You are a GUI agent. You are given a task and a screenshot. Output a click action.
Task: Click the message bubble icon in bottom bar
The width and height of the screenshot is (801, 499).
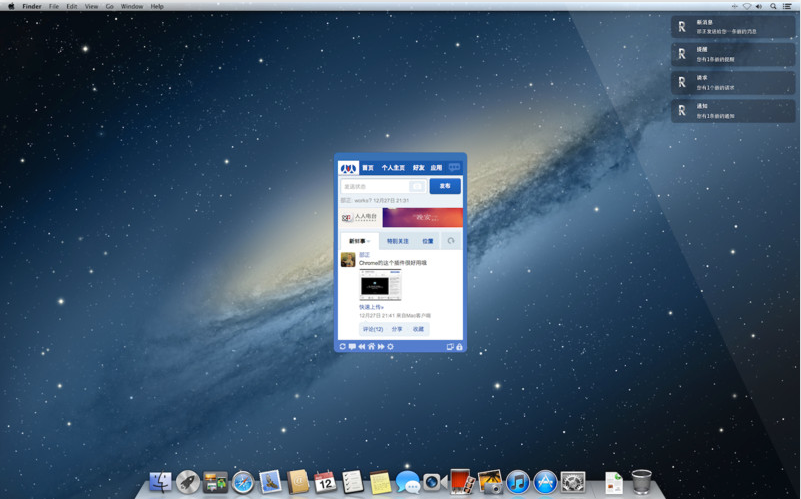[352, 347]
